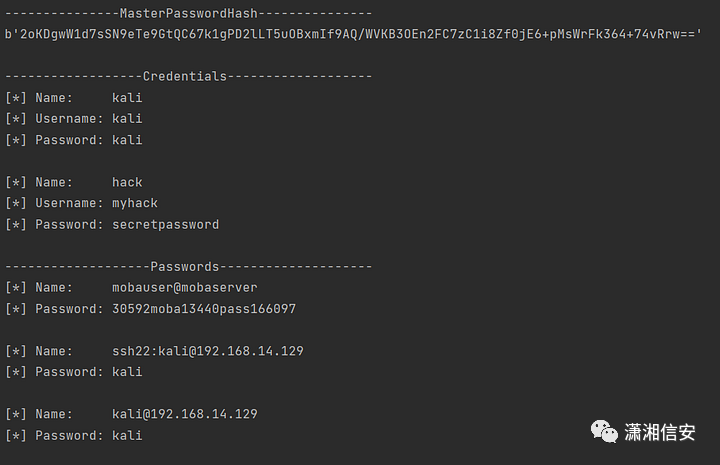The image size is (720, 465).
Task: Click the Username: kali value
Action: click(127, 118)
